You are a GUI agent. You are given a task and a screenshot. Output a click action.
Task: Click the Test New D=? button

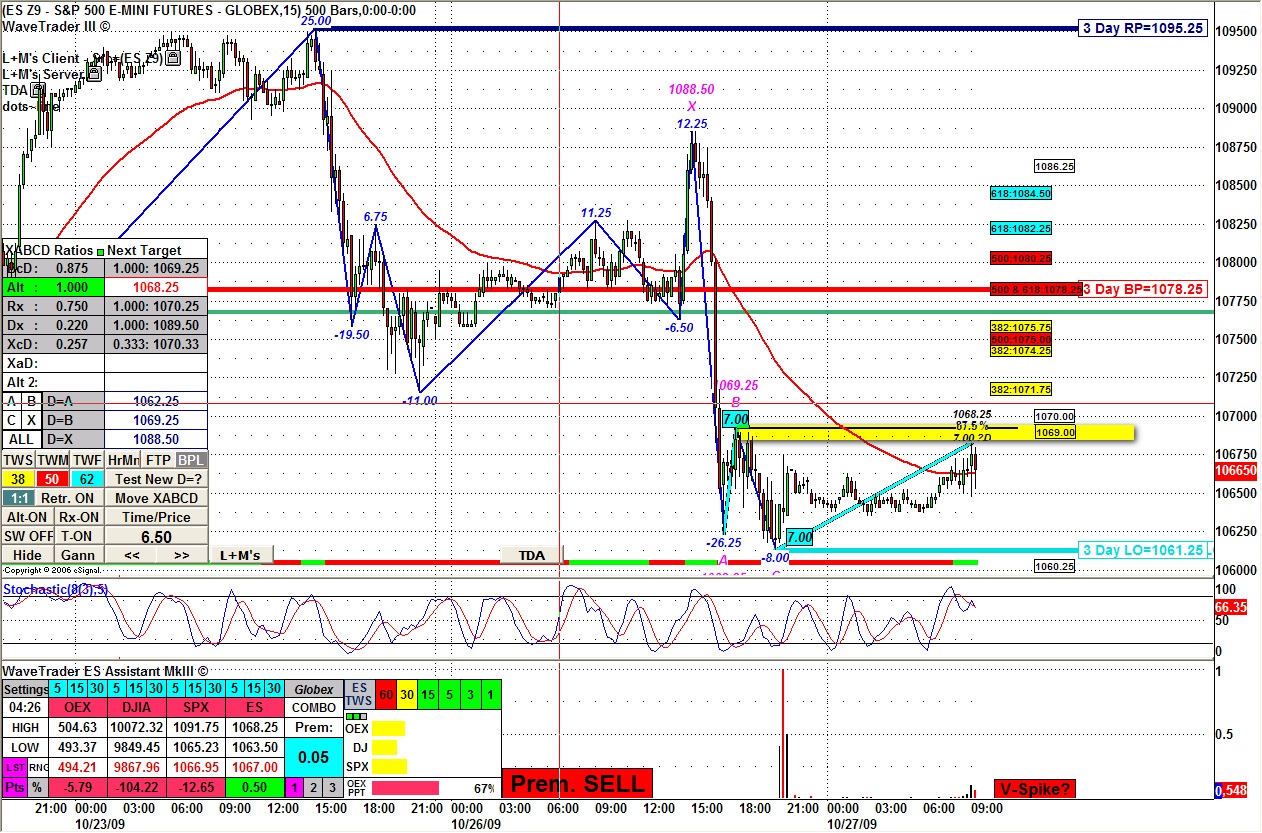pyautogui.click(x=157, y=479)
